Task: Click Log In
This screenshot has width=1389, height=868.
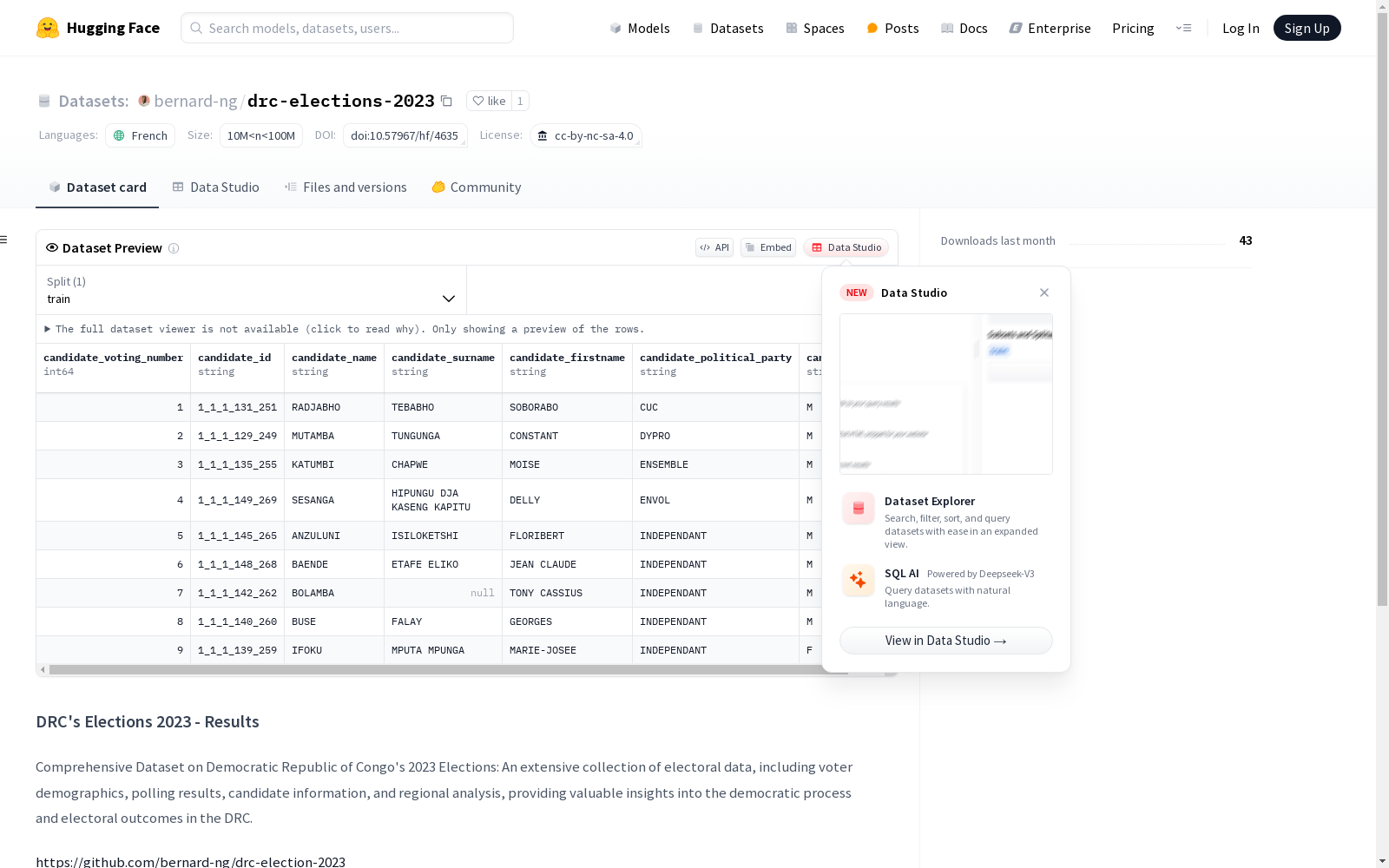Action: [1241, 28]
